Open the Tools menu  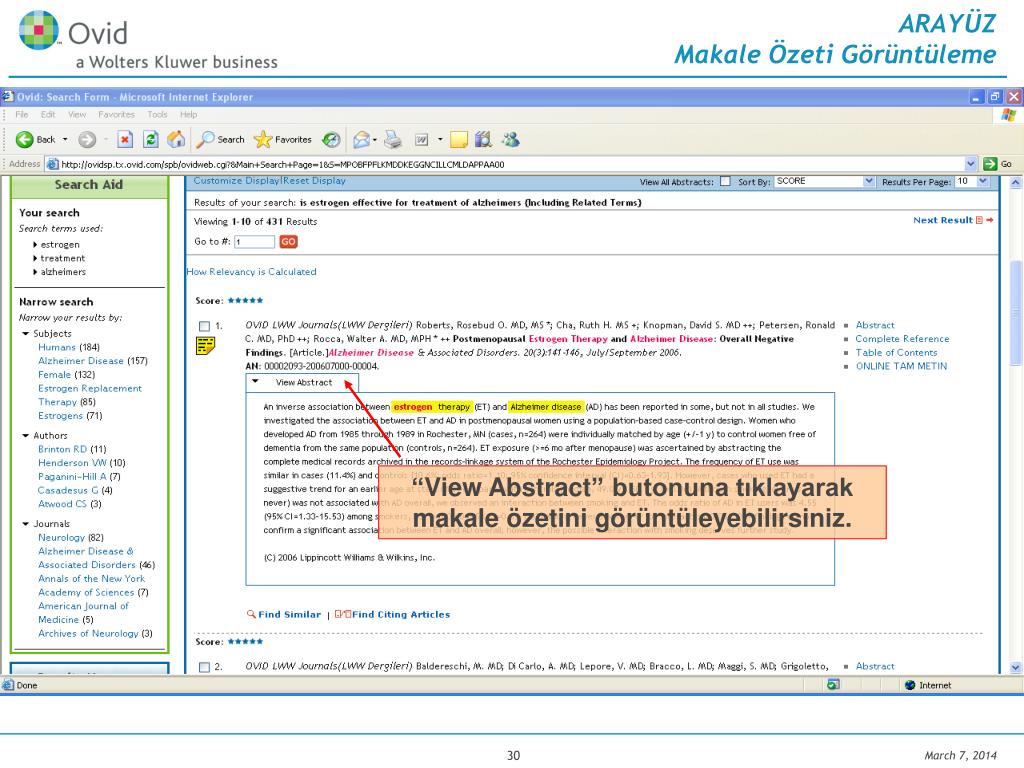coord(157,114)
